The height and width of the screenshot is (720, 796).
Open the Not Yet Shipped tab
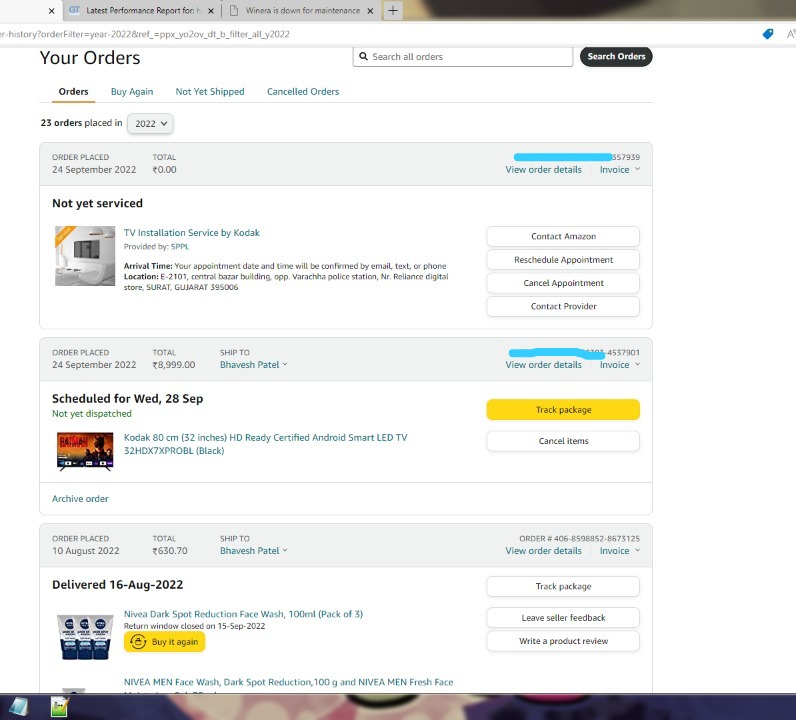pos(210,92)
